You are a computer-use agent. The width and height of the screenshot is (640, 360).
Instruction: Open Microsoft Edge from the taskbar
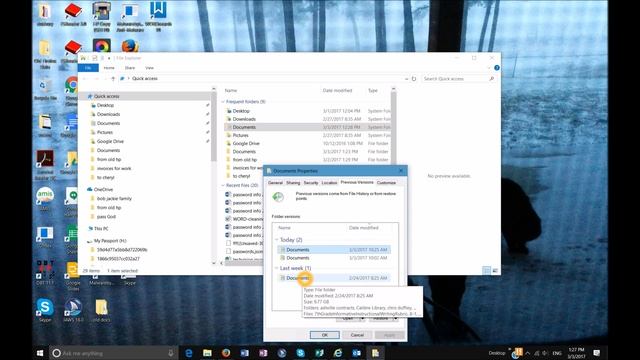click(x=189, y=353)
